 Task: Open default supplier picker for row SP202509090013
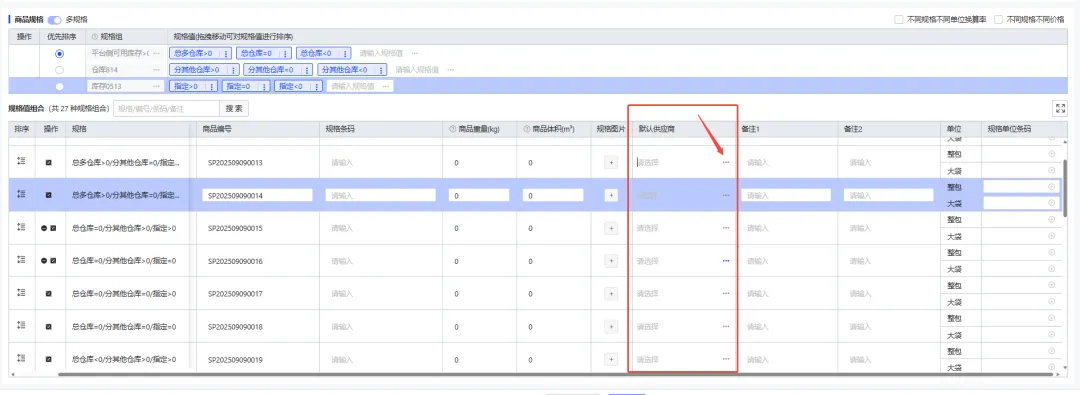pyautogui.click(x=726, y=163)
